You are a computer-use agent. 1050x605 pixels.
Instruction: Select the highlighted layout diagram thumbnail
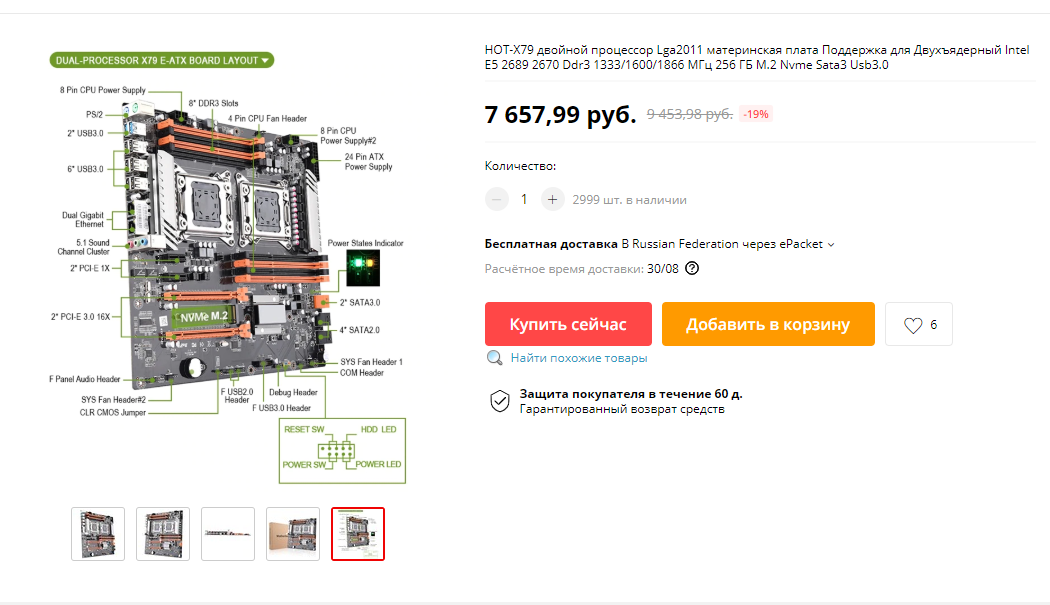[x=358, y=534]
